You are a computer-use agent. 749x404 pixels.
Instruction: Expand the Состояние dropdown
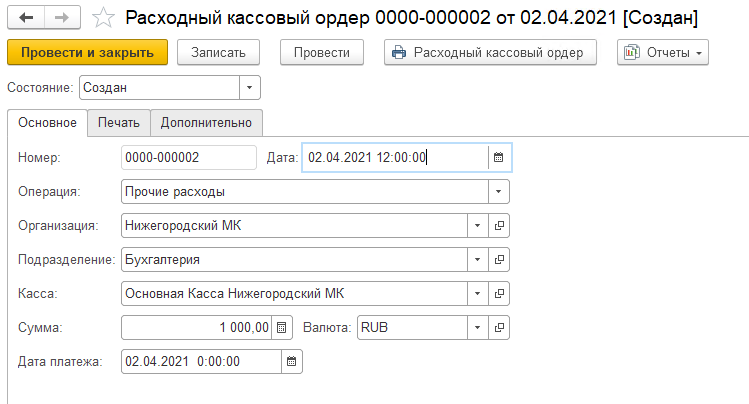tap(249, 88)
